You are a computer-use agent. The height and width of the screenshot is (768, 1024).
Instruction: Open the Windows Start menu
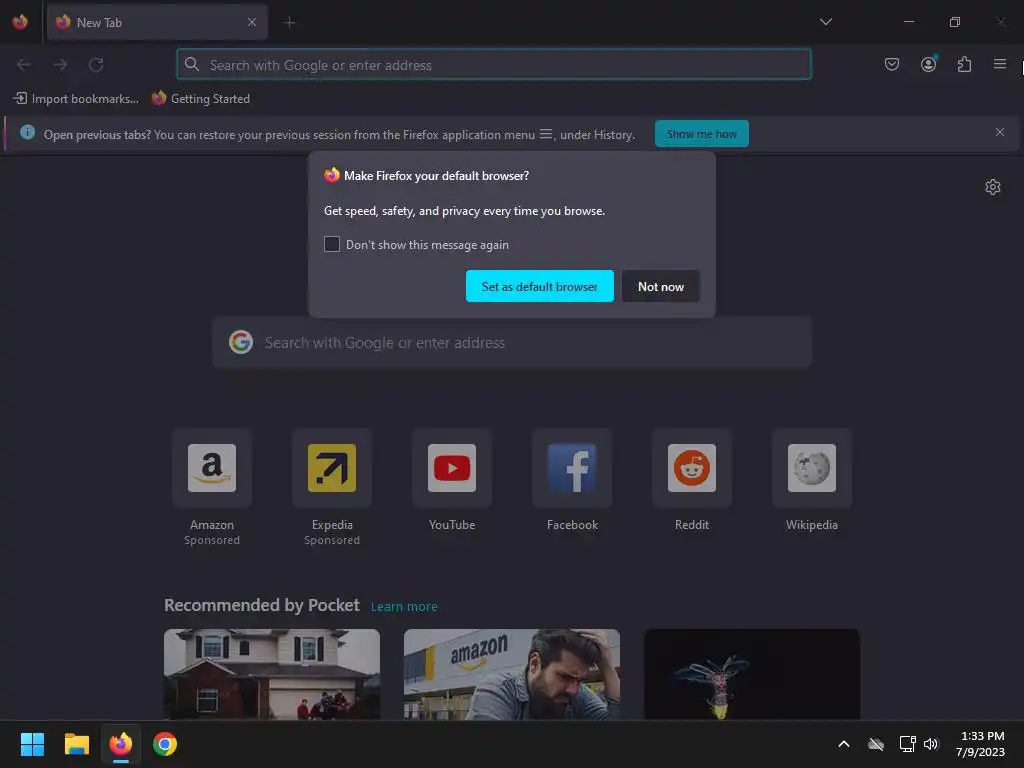[x=32, y=744]
